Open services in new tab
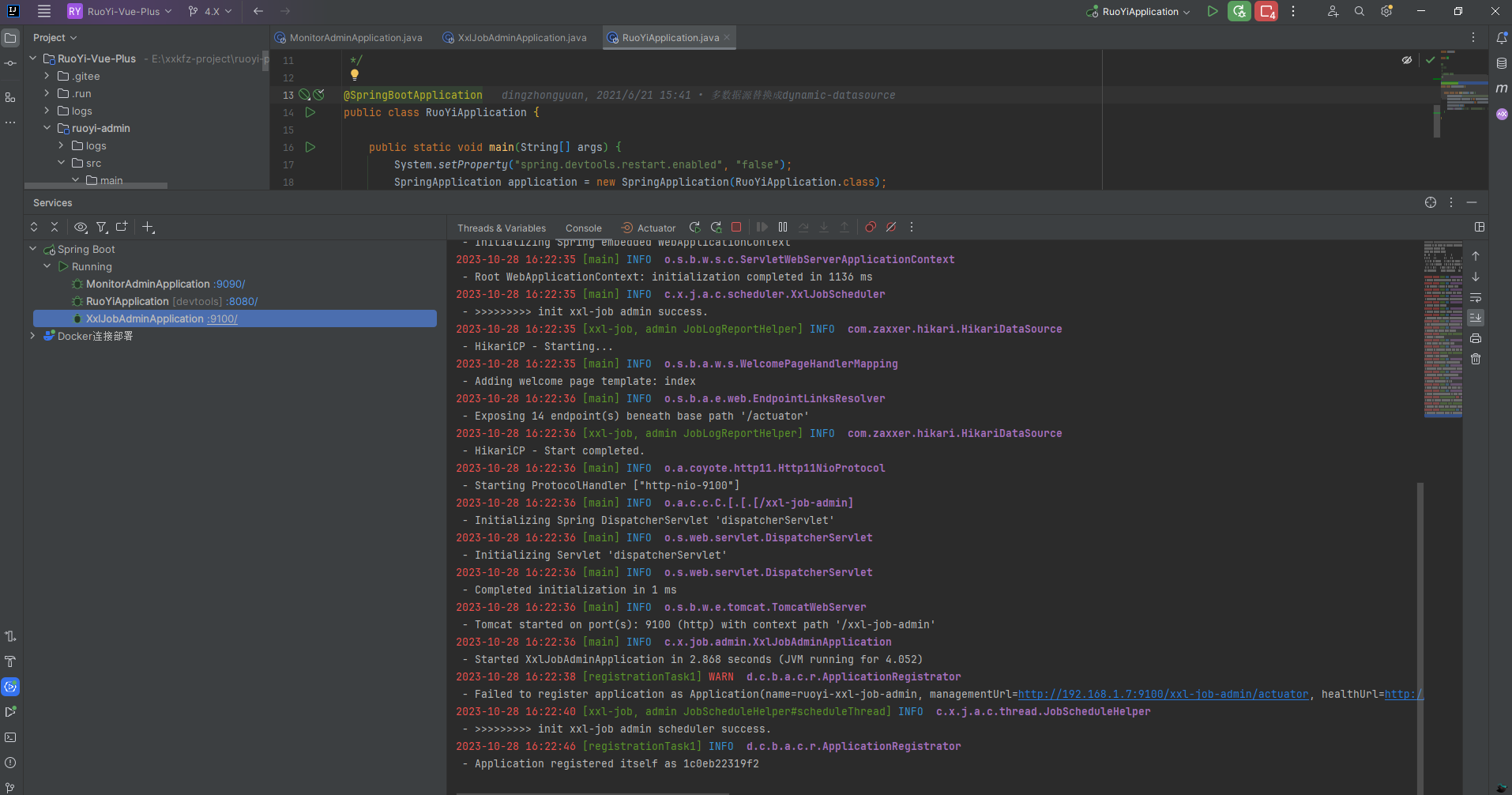The image size is (1512, 795). coord(122,227)
